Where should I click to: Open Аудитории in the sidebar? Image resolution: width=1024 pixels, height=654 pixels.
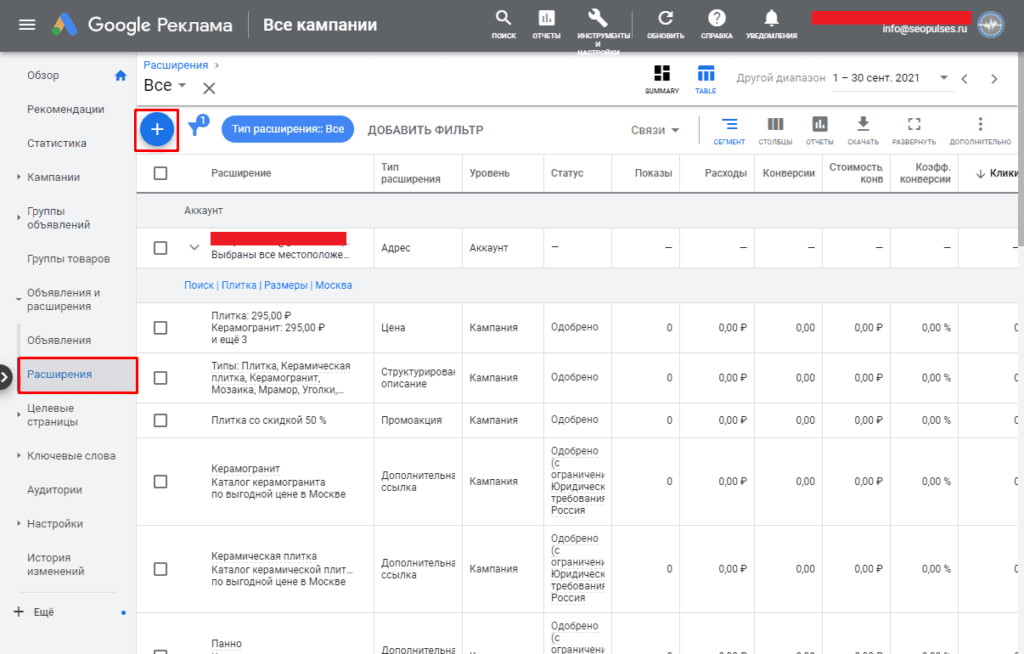coord(55,490)
